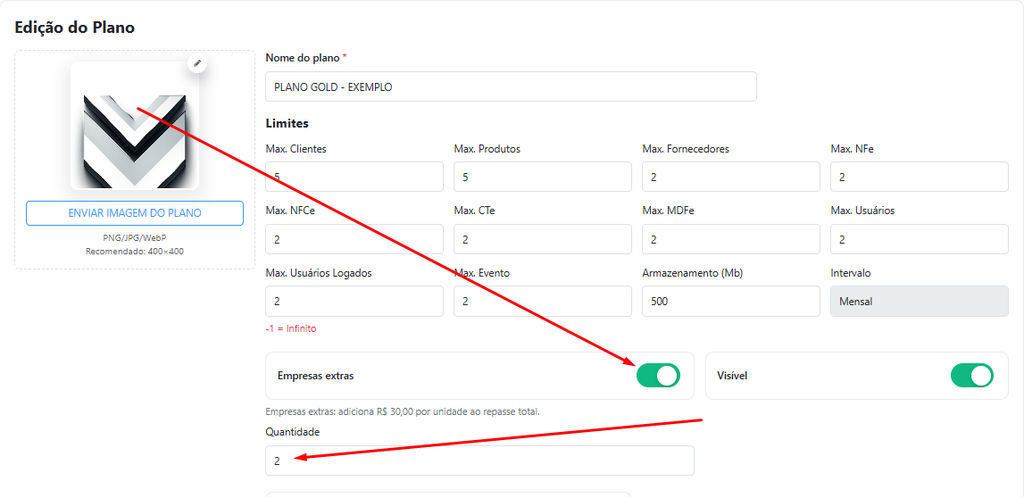1024x497 pixels.
Task: Select the Max. MDFe input
Action: point(731,239)
